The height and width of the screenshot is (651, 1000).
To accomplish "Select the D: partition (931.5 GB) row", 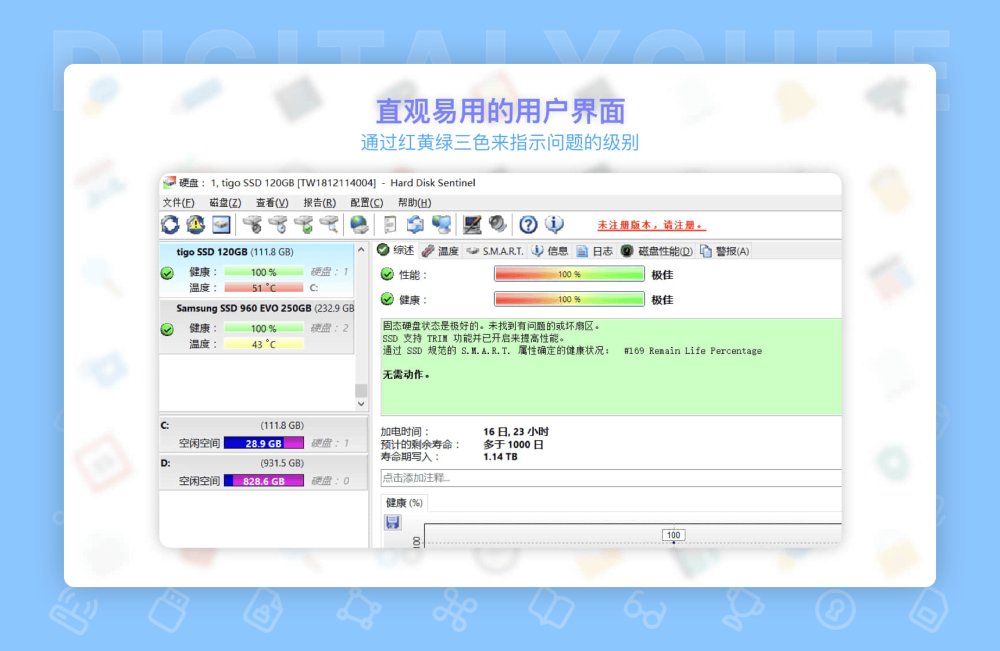I will (x=263, y=472).
